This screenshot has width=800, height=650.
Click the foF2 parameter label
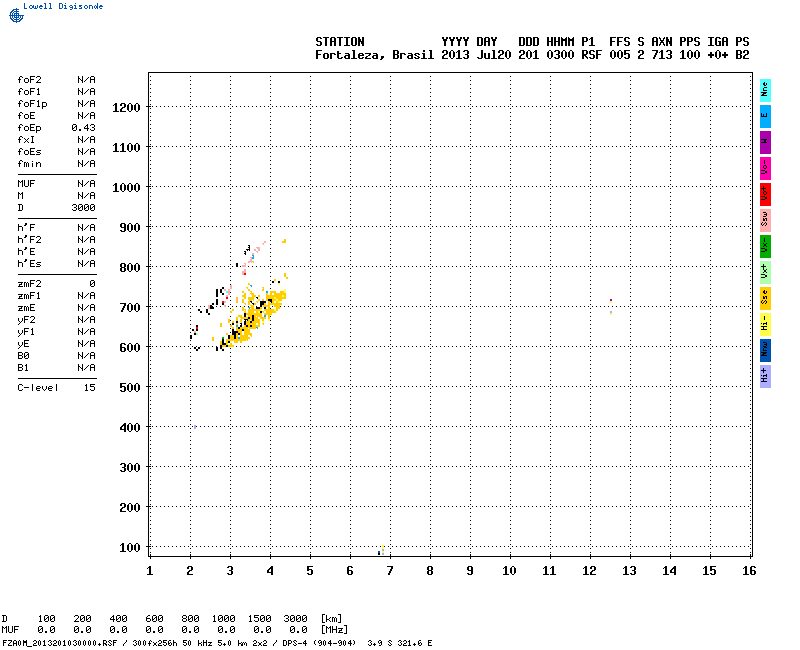pyautogui.click(x=29, y=80)
